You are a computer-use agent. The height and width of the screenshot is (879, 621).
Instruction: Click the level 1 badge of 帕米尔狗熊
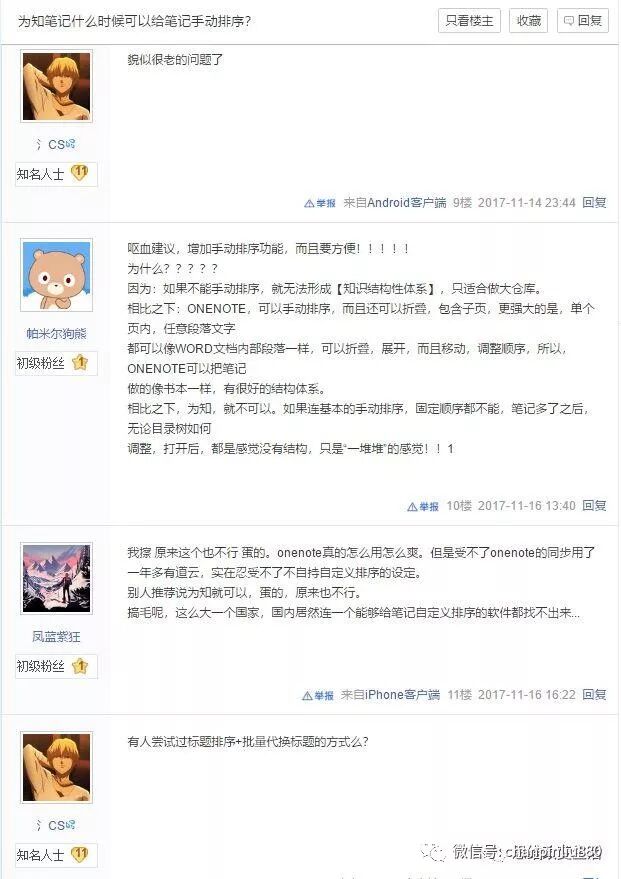pyautogui.click(x=80, y=363)
